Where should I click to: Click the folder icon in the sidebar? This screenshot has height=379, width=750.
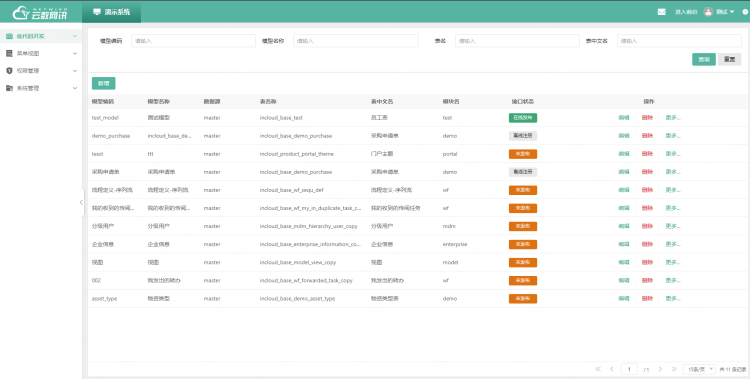coord(9,88)
